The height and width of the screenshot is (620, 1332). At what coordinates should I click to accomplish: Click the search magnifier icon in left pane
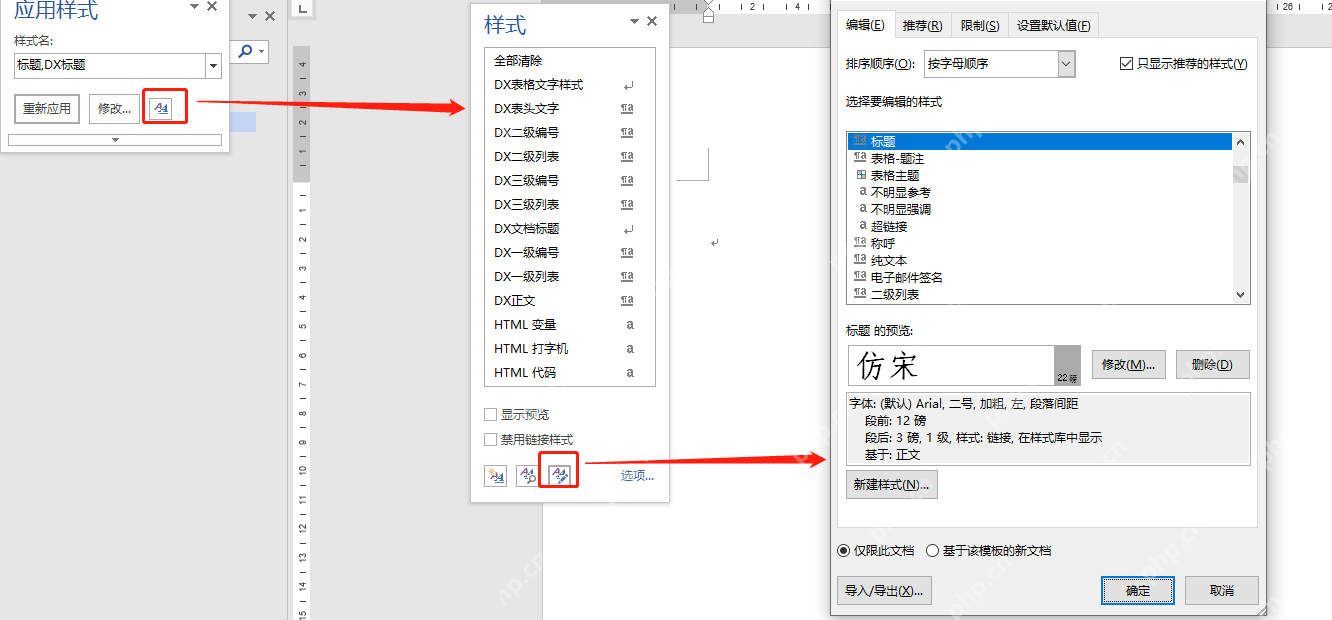pos(245,51)
